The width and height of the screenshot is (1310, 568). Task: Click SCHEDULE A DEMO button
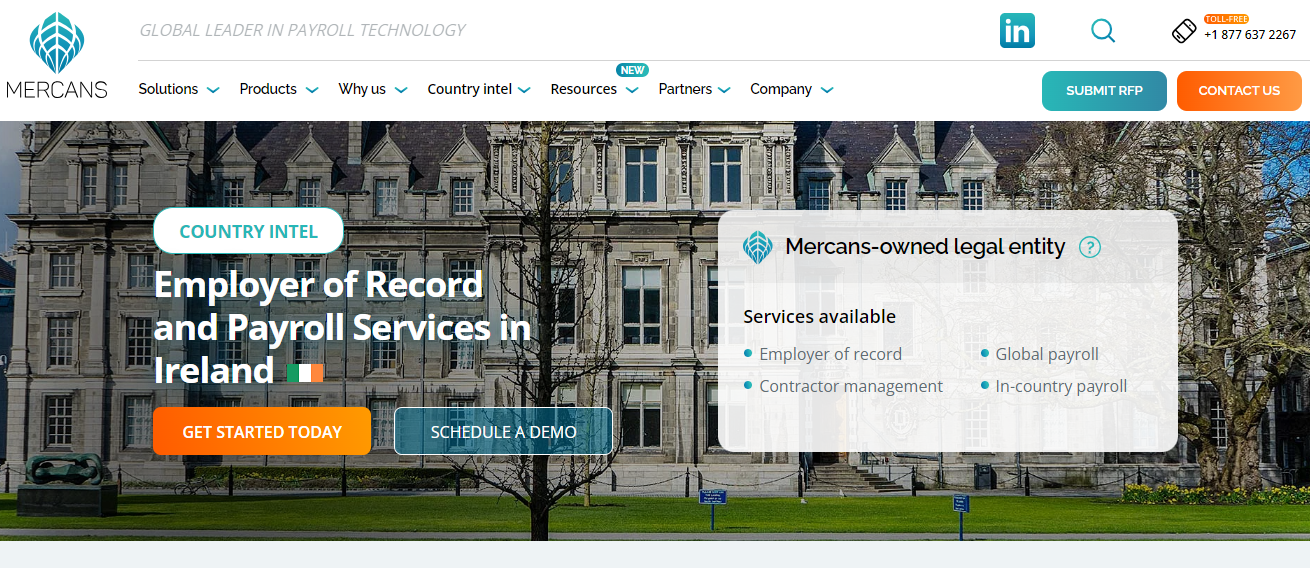[x=503, y=432]
